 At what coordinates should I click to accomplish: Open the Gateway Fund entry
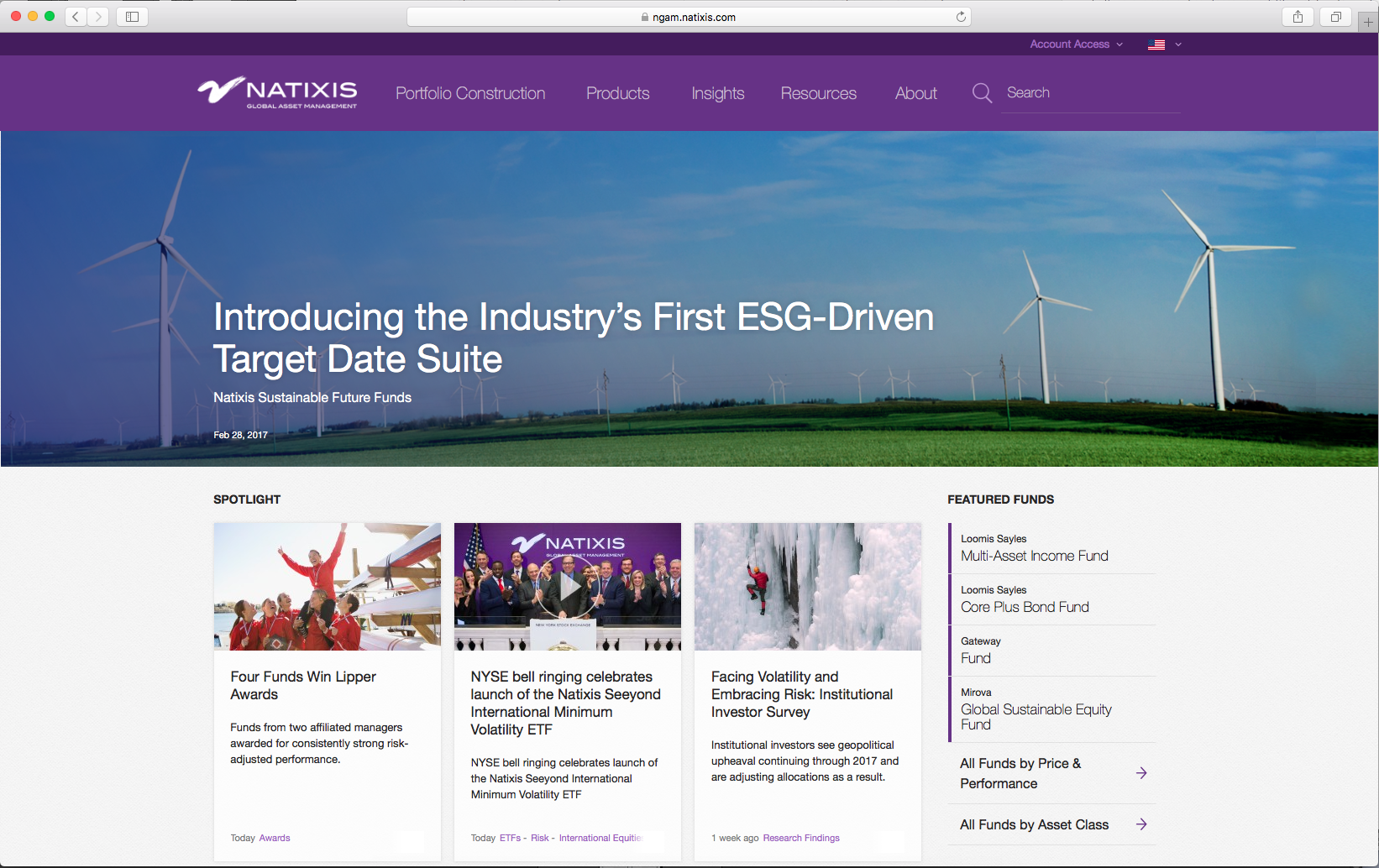click(1052, 651)
